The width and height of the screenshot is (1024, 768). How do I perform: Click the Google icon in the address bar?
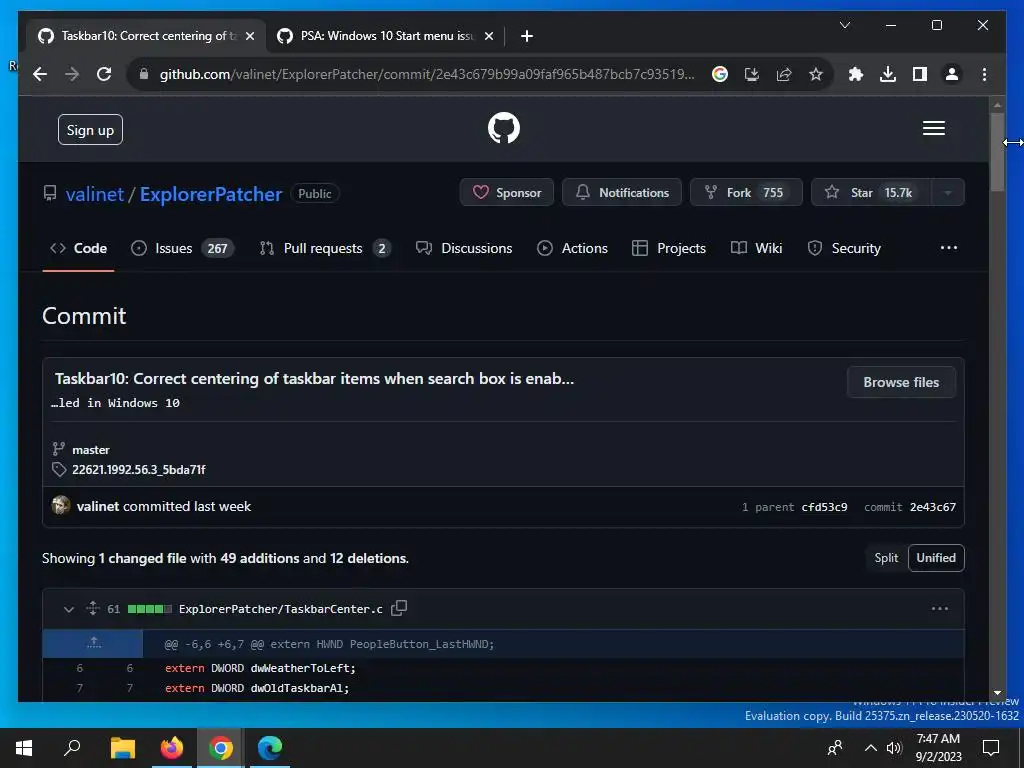tap(720, 74)
